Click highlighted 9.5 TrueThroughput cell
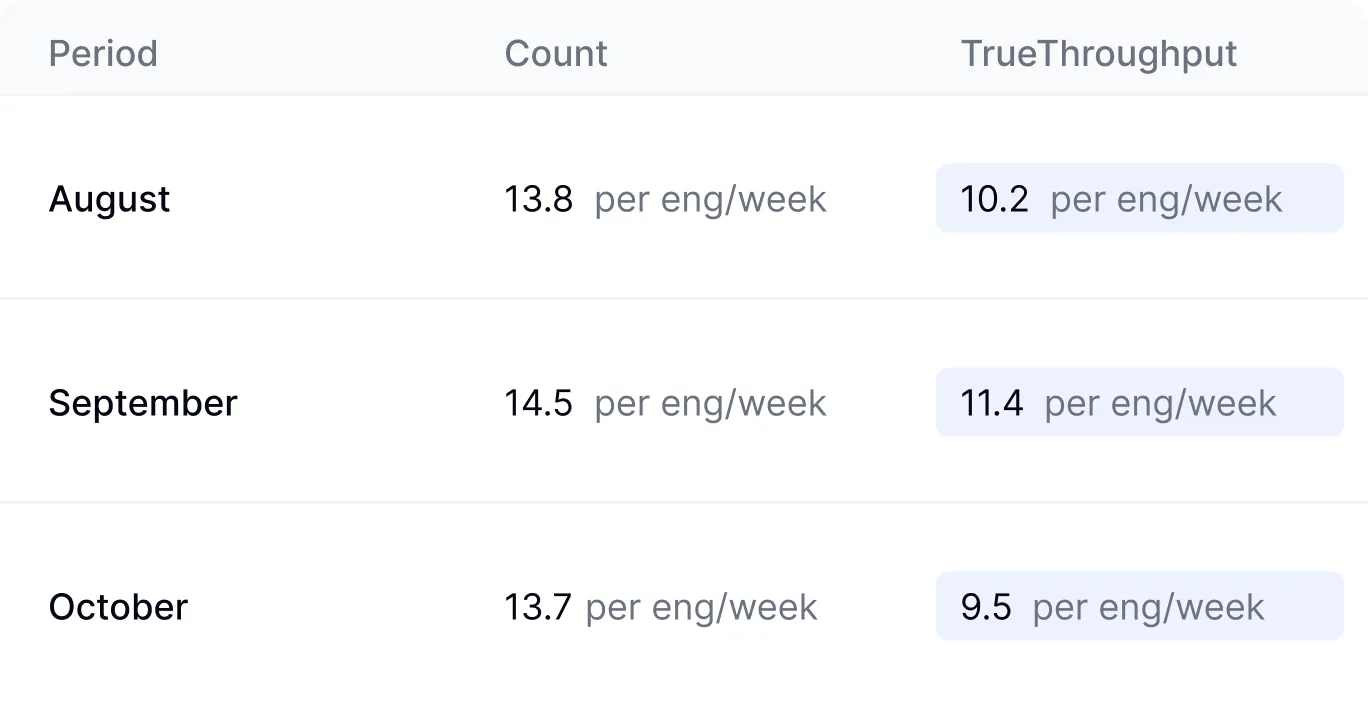The image size is (1368, 708). (x=1140, y=606)
